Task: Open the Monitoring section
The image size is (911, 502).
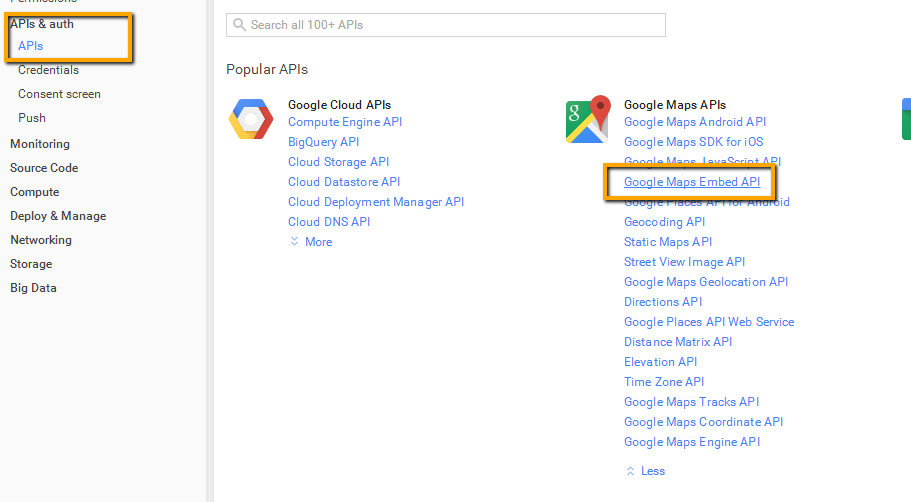Action: (40, 144)
